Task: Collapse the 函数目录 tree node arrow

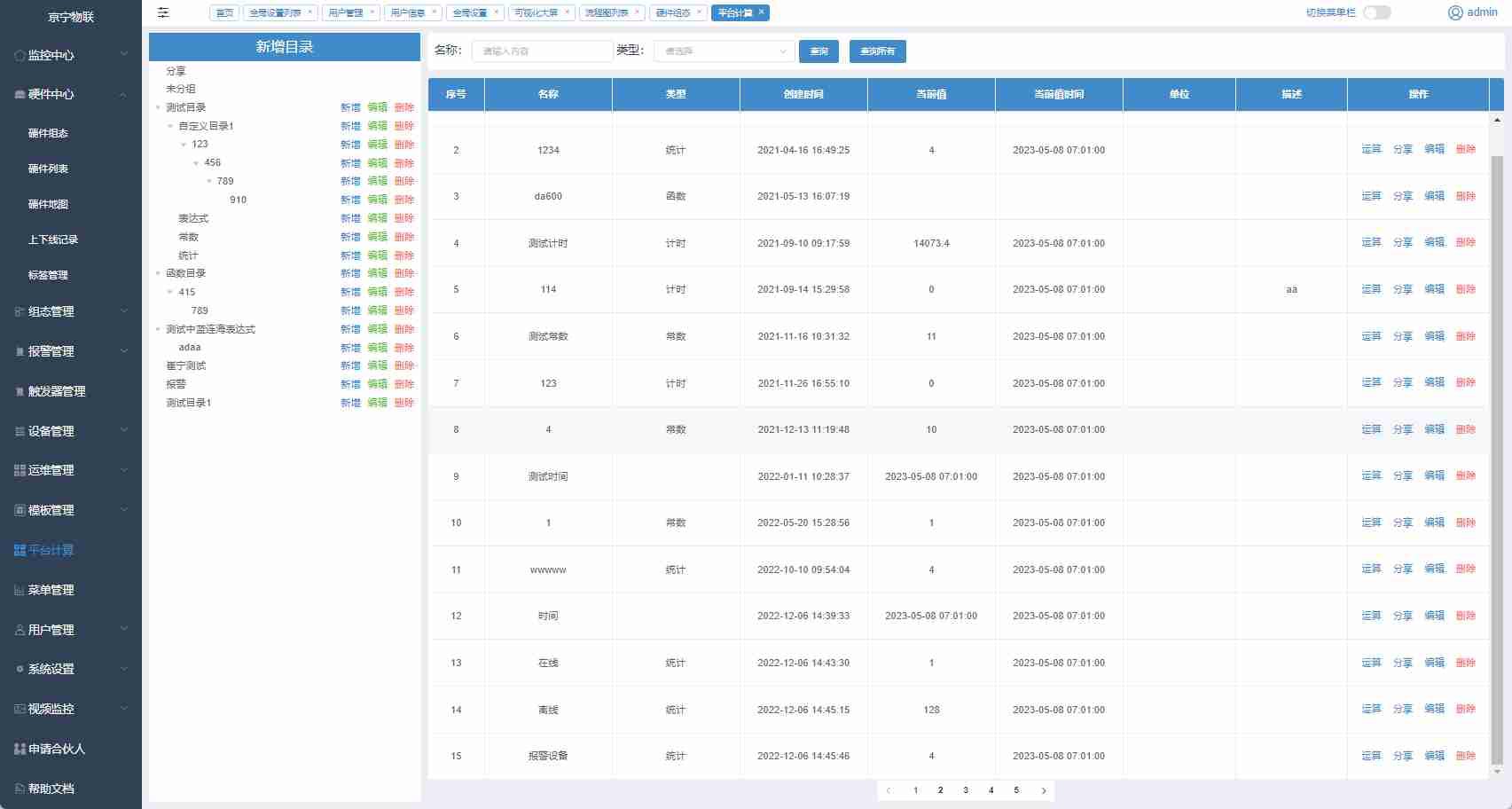Action: (x=158, y=273)
